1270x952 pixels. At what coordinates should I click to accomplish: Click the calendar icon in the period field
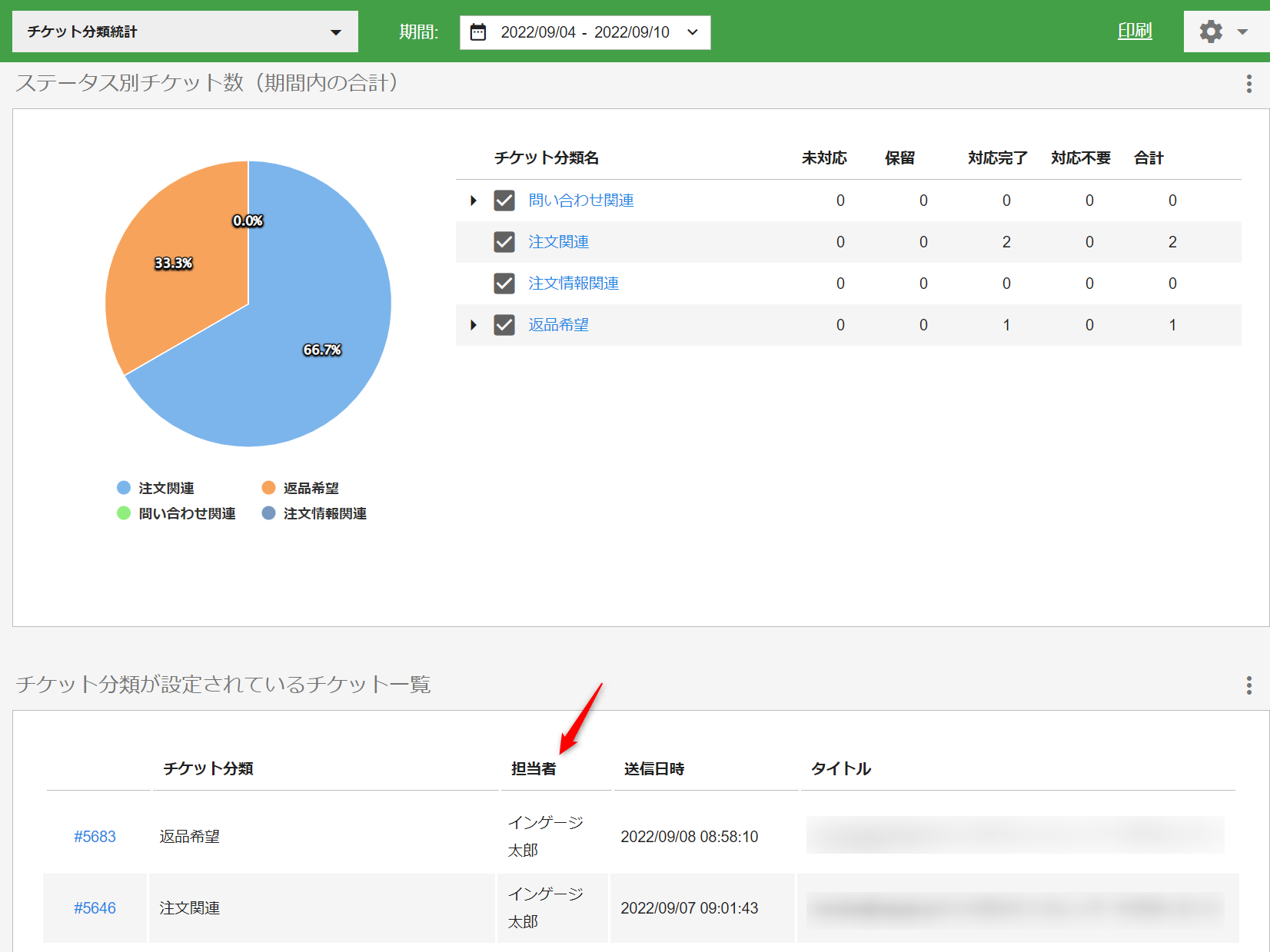coord(478,32)
